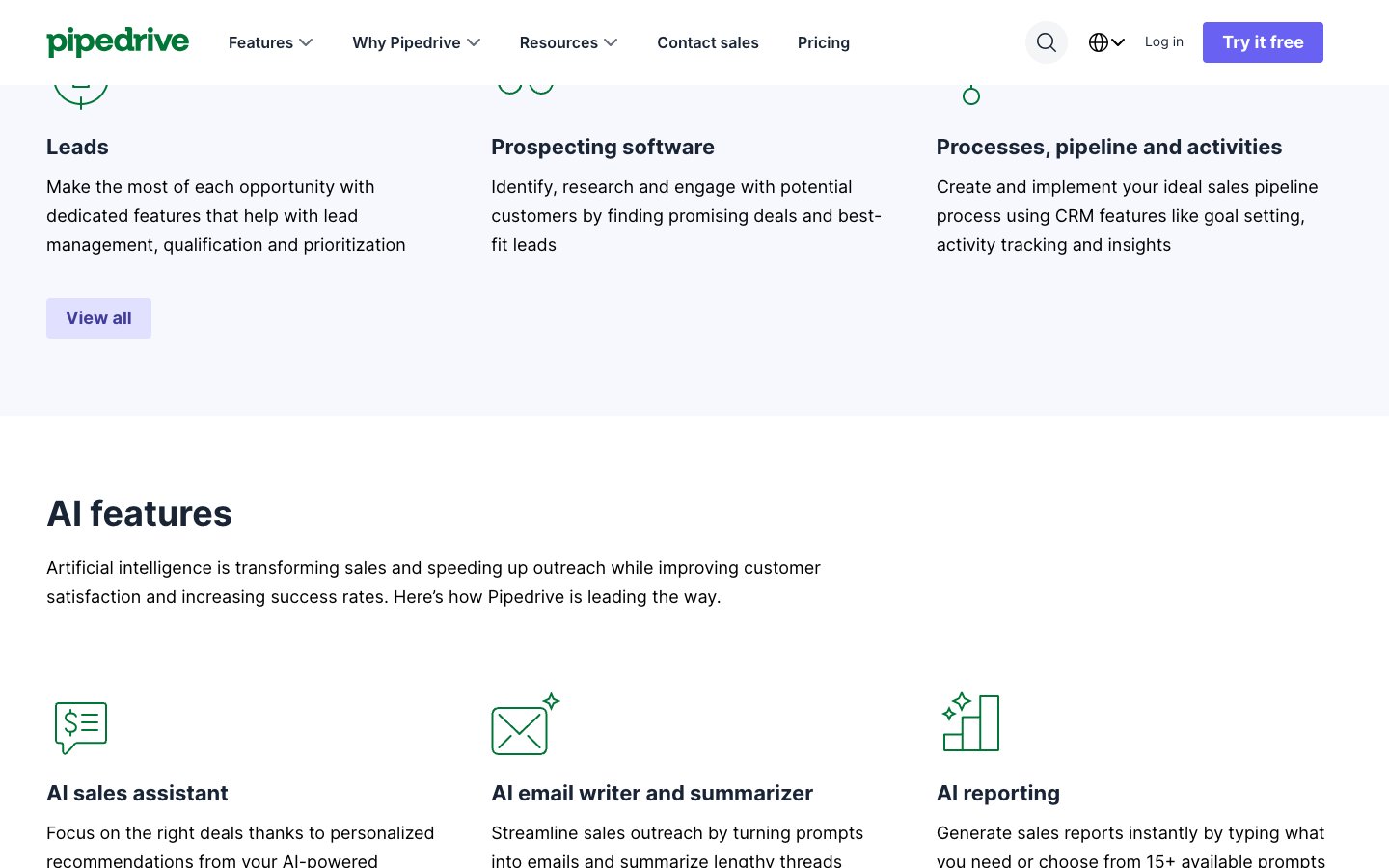Expand the Resources dropdown menu
This screenshot has height=868, width=1389.
pos(568,42)
